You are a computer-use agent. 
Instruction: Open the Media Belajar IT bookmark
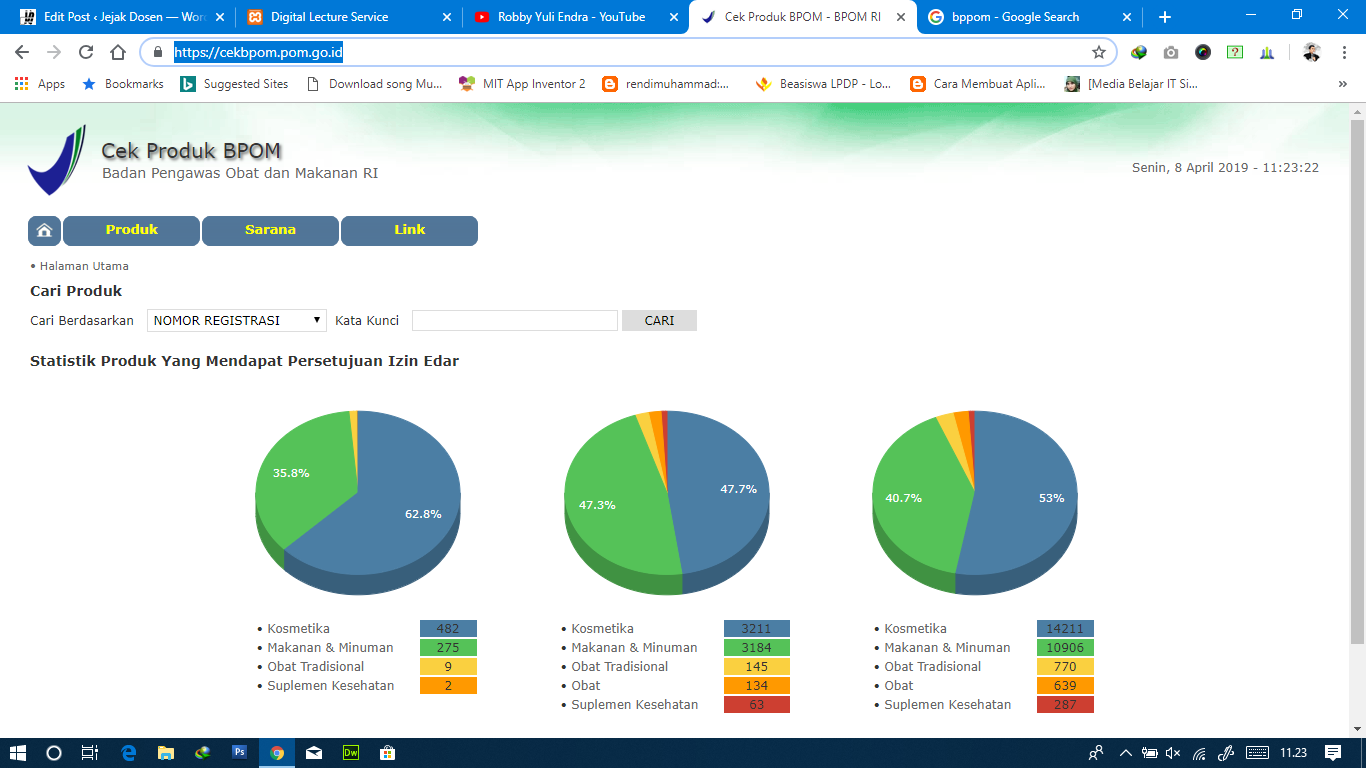pos(1131,84)
